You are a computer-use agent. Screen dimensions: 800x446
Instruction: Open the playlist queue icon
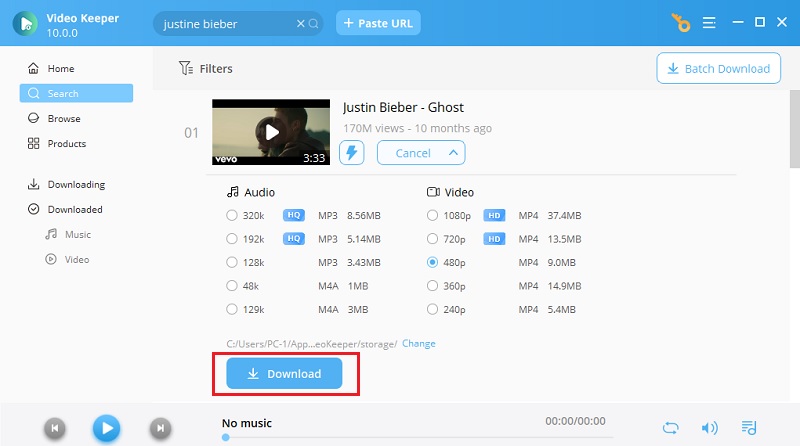(749, 428)
